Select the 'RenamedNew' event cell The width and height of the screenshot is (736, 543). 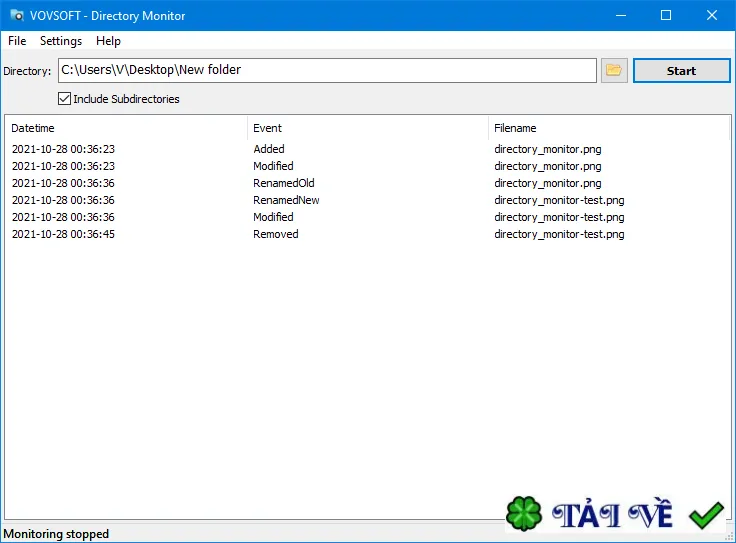coord(286,200)
